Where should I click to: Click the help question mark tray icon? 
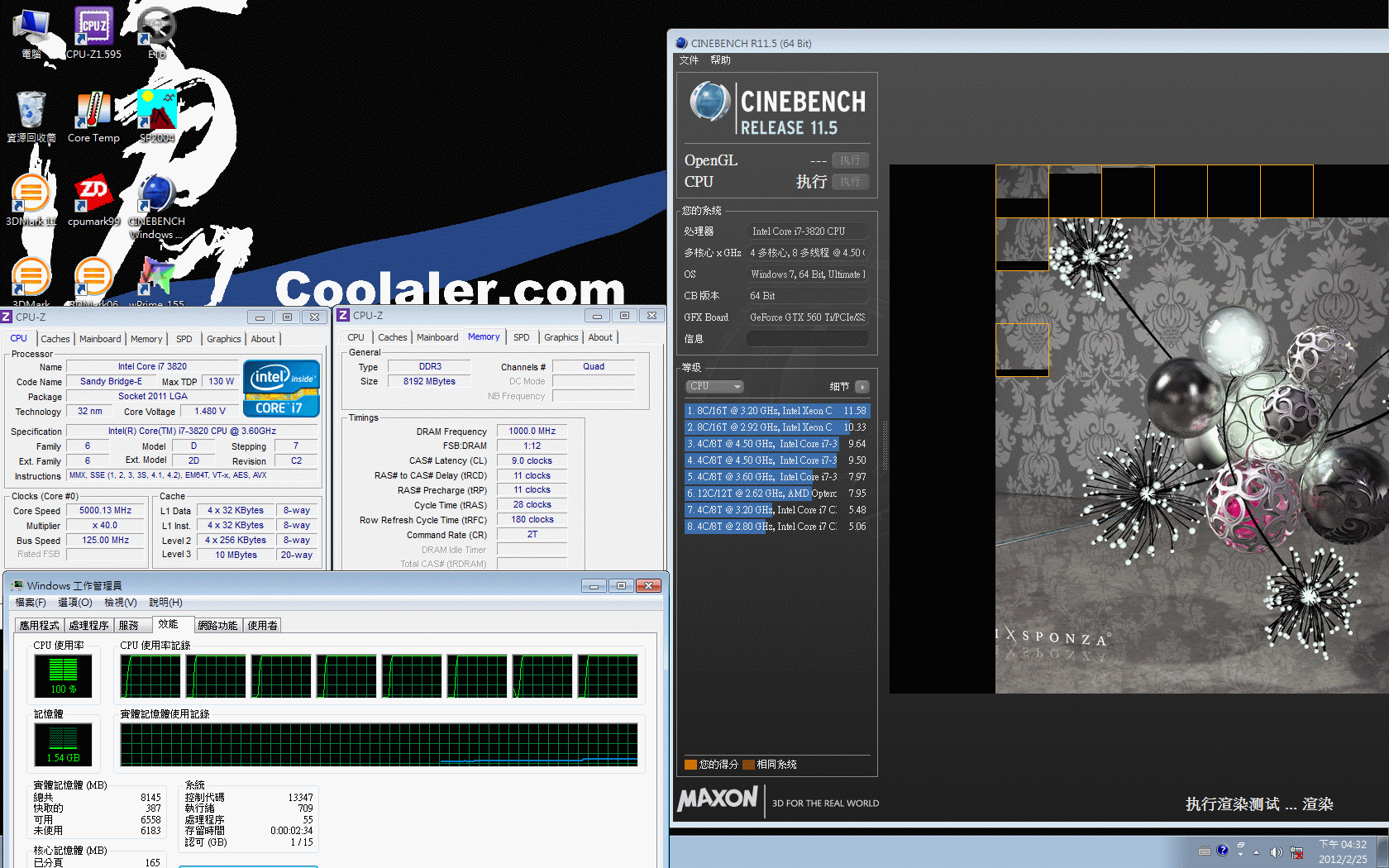(1223, 851)
